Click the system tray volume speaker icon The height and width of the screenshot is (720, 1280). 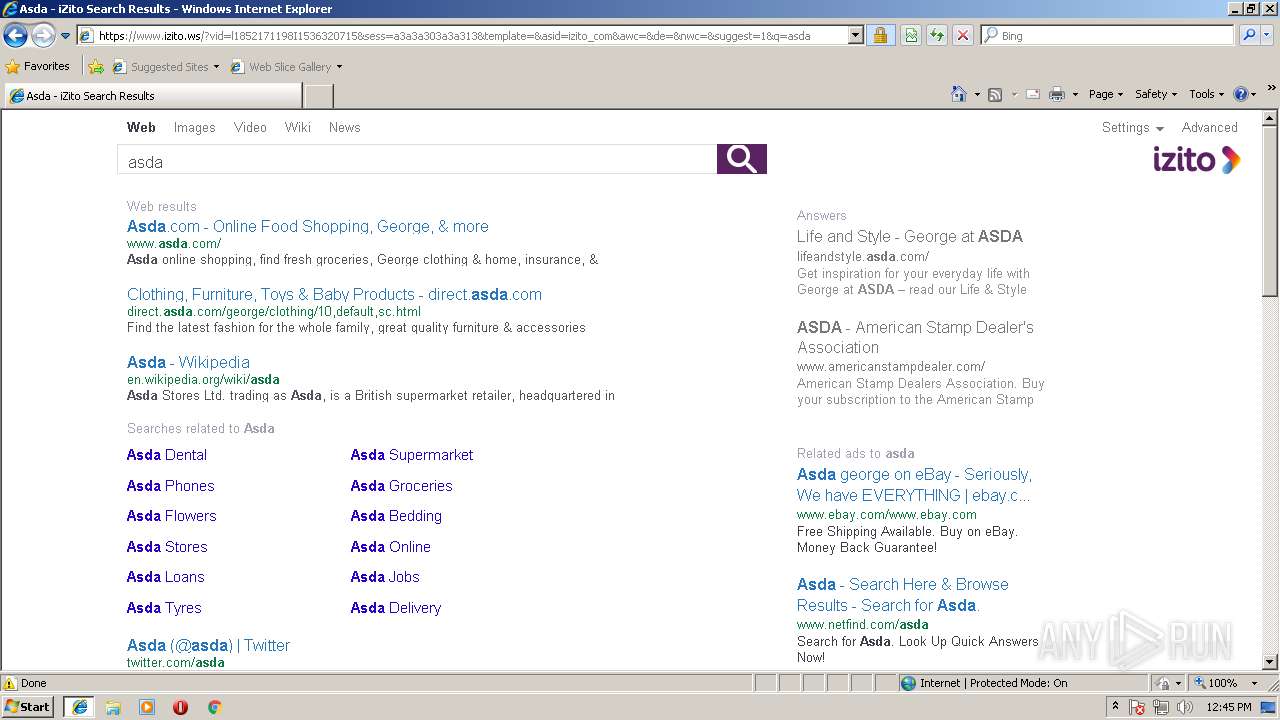coord(1185,707)
